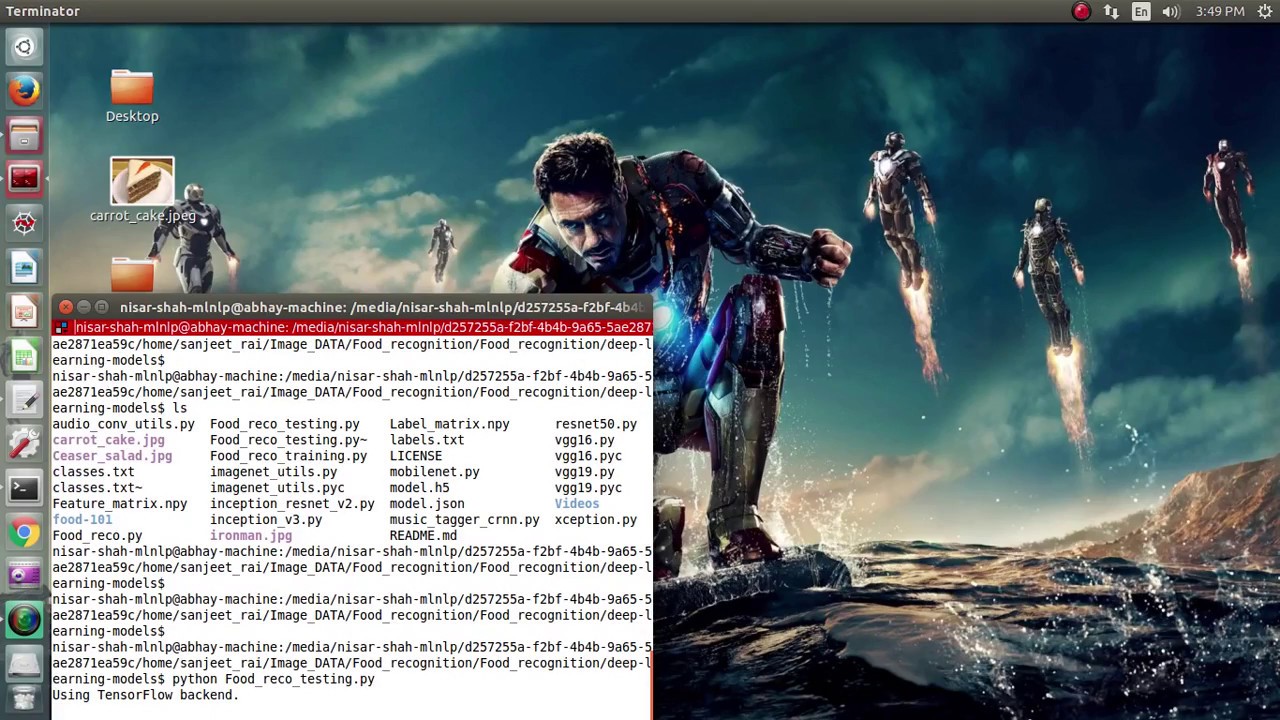The height and width of the screenshot is (720, 1280).
Task: Open the text editor pencil icon
Action: [x=24, y=400]
